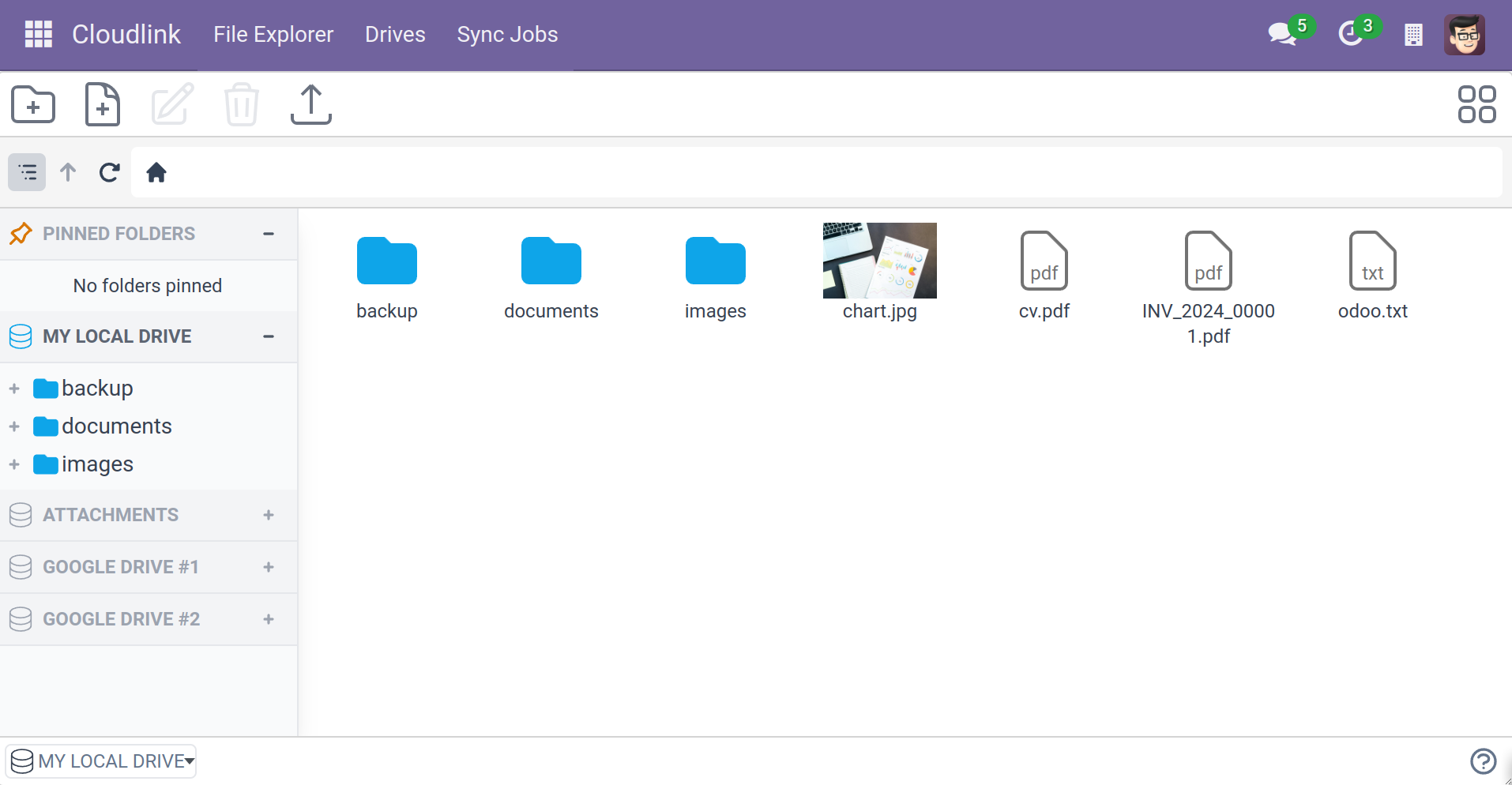
Task: Open the help question mark icon
Action: pos(1483,761)
